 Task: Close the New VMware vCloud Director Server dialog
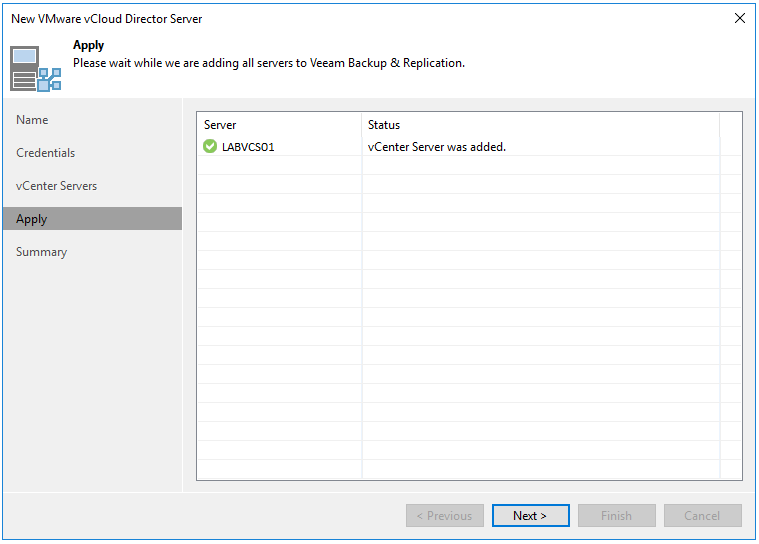click(x=739, y=18)
